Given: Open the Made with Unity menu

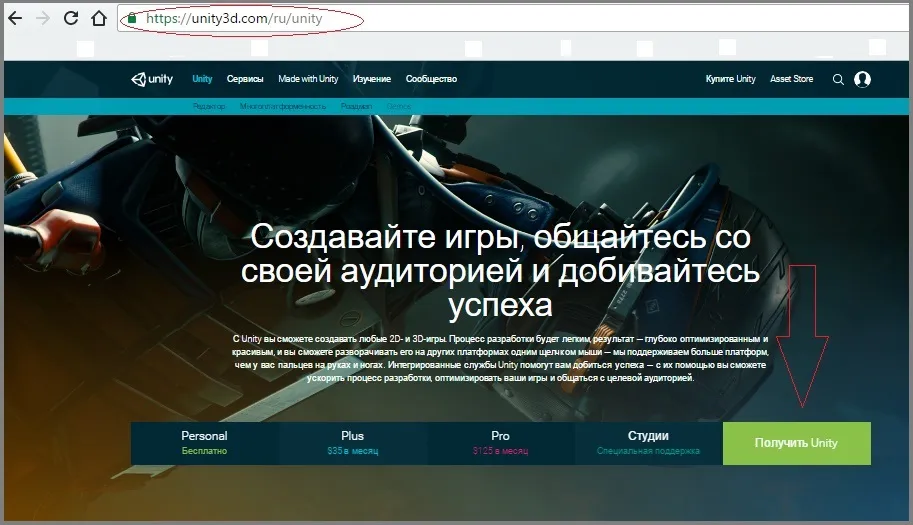Looking at the screenshot, I should click(x=308, y=79).
